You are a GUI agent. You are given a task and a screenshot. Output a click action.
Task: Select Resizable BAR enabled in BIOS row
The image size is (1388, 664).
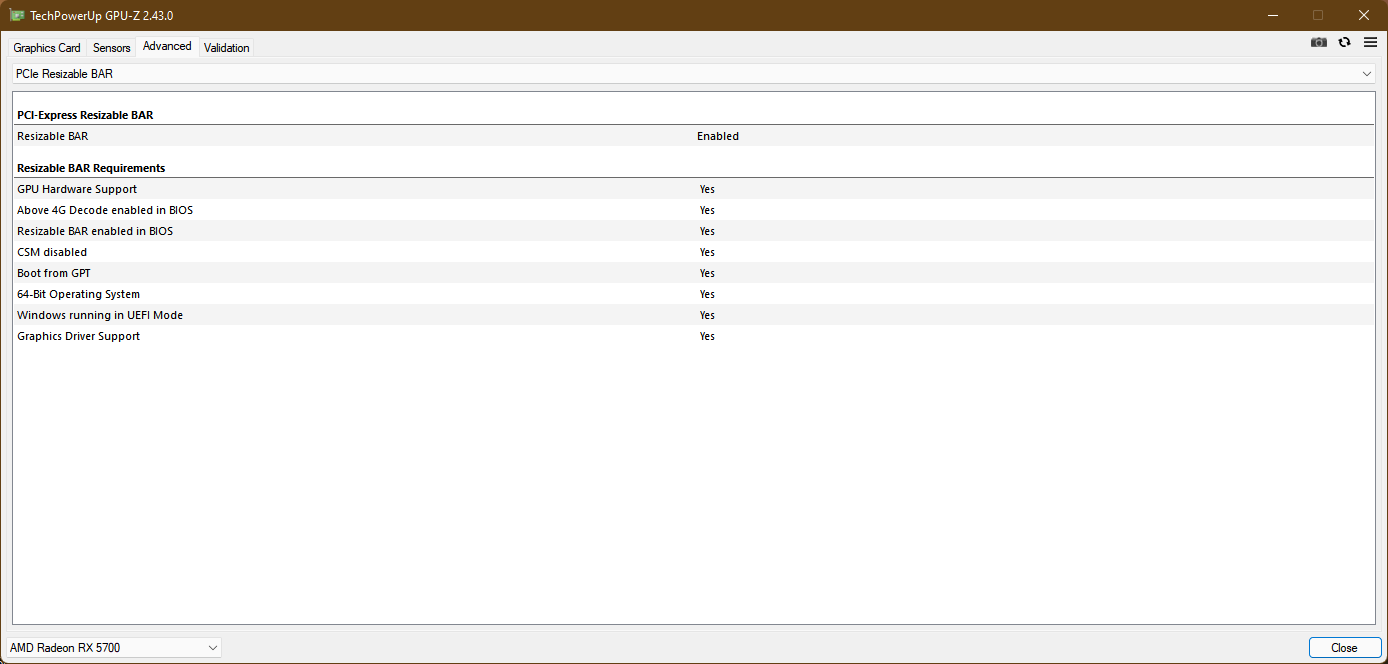click(x=694, y=231)
